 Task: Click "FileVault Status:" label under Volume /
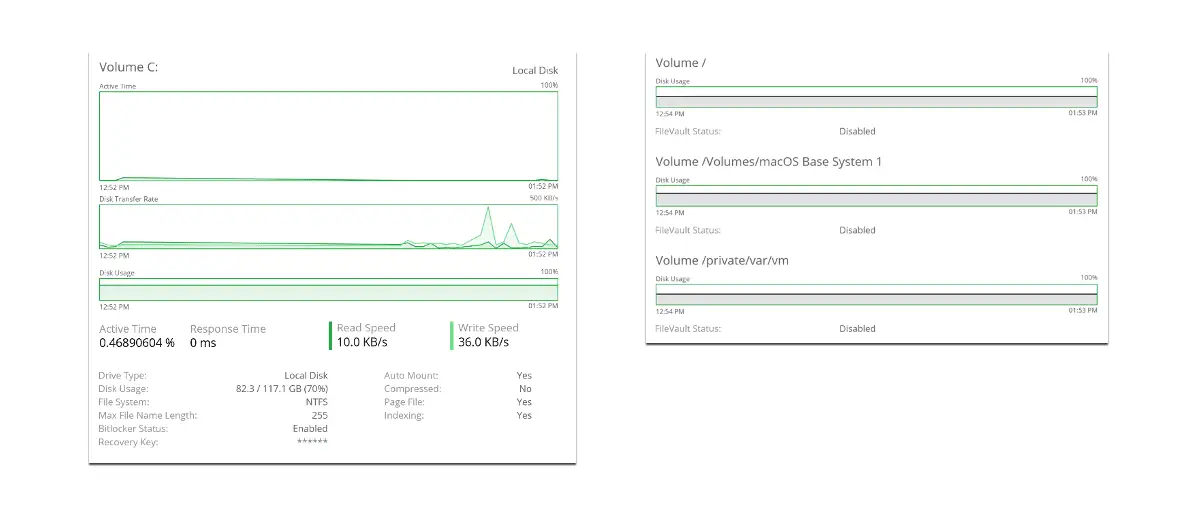point(688,131)
